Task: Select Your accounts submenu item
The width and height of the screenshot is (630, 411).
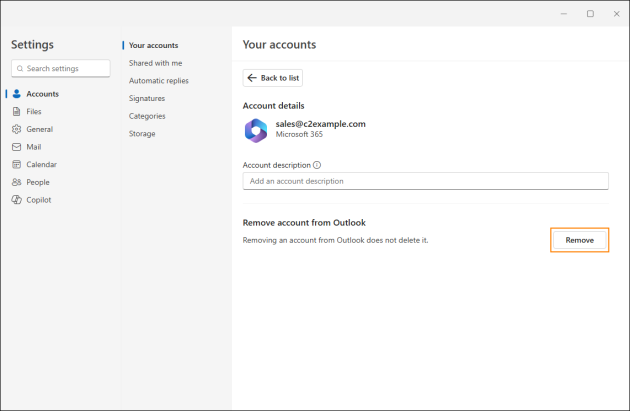Action: point(153,45)
